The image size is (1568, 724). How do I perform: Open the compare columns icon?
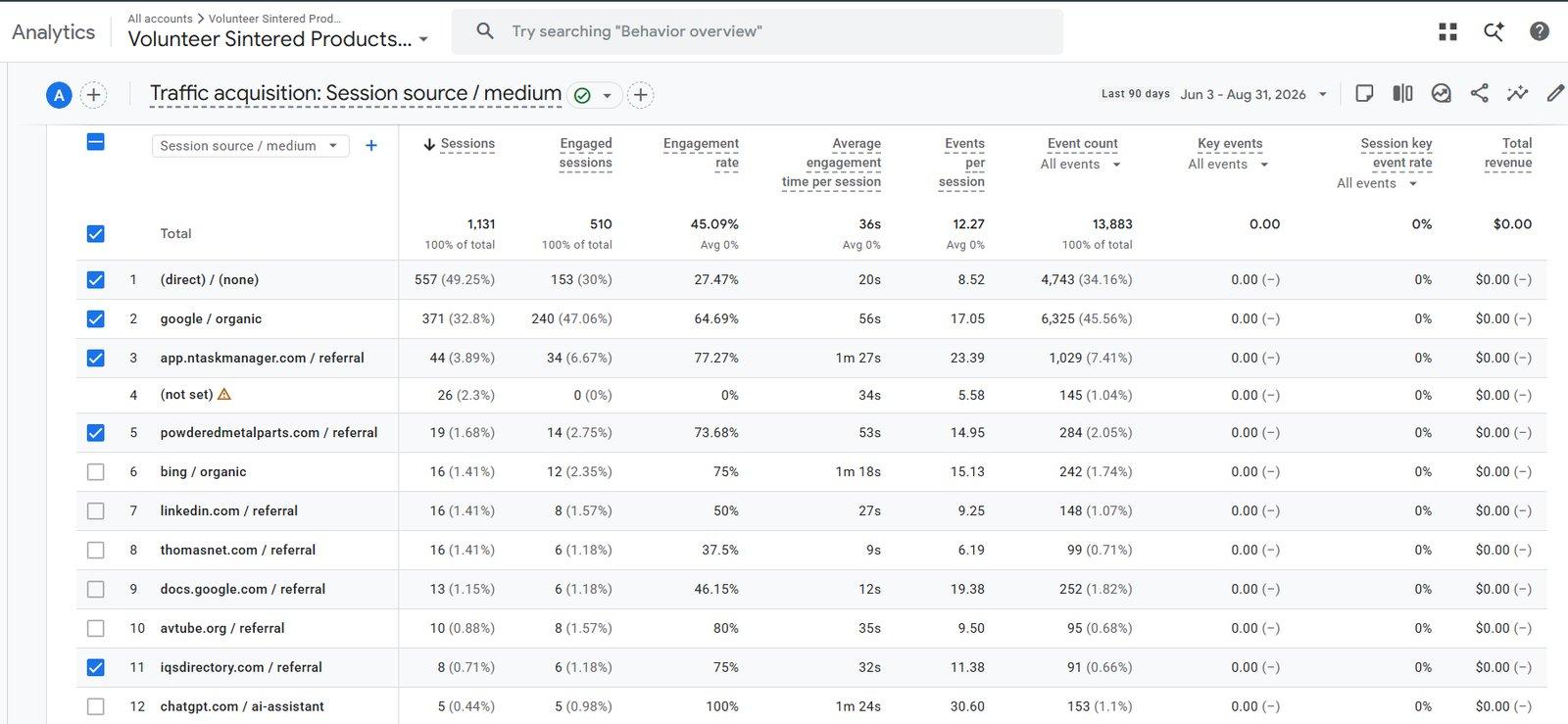[1402, 93]
